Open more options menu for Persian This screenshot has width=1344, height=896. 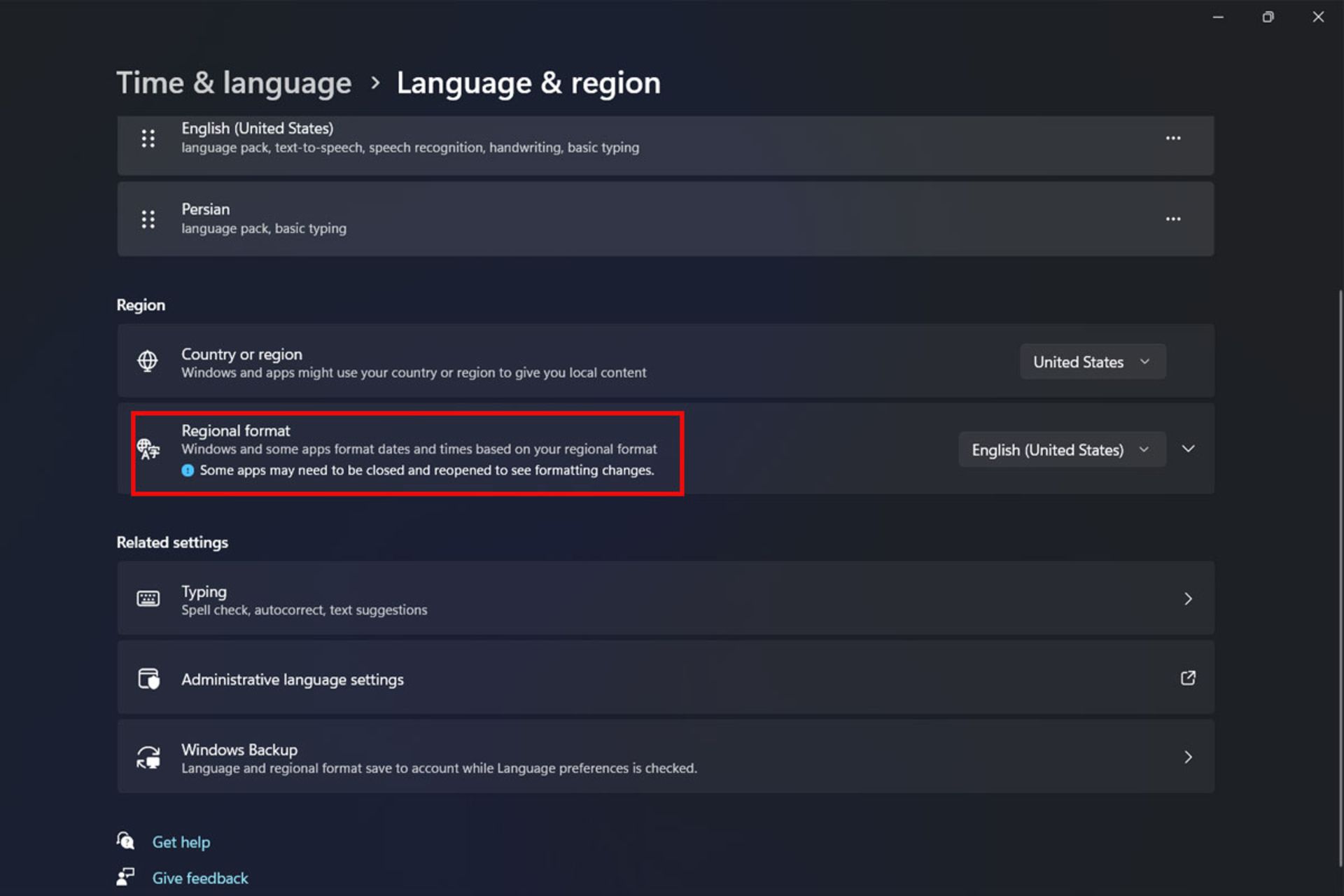pyautogui.click(x=1172, y=219)
